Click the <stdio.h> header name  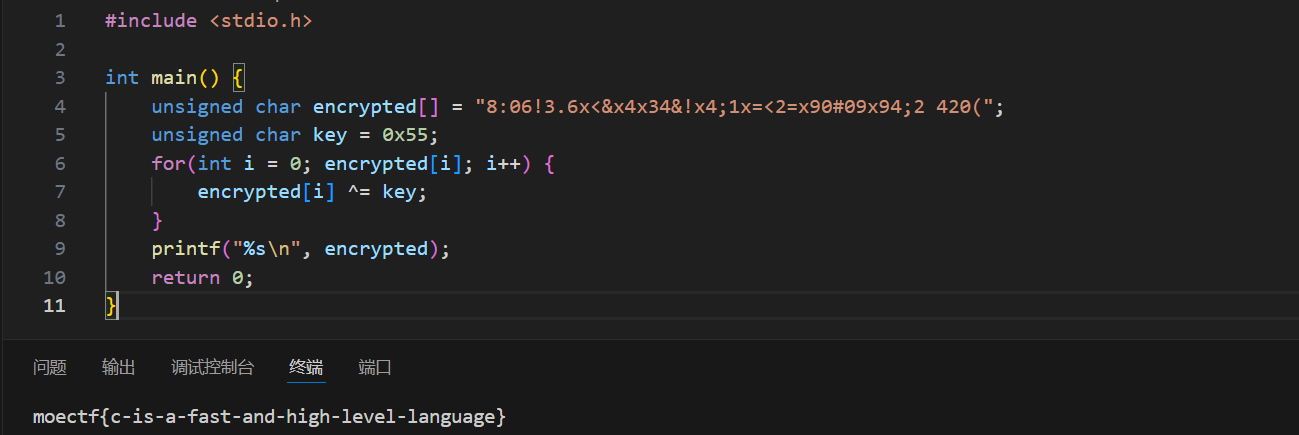coord(261,20)
